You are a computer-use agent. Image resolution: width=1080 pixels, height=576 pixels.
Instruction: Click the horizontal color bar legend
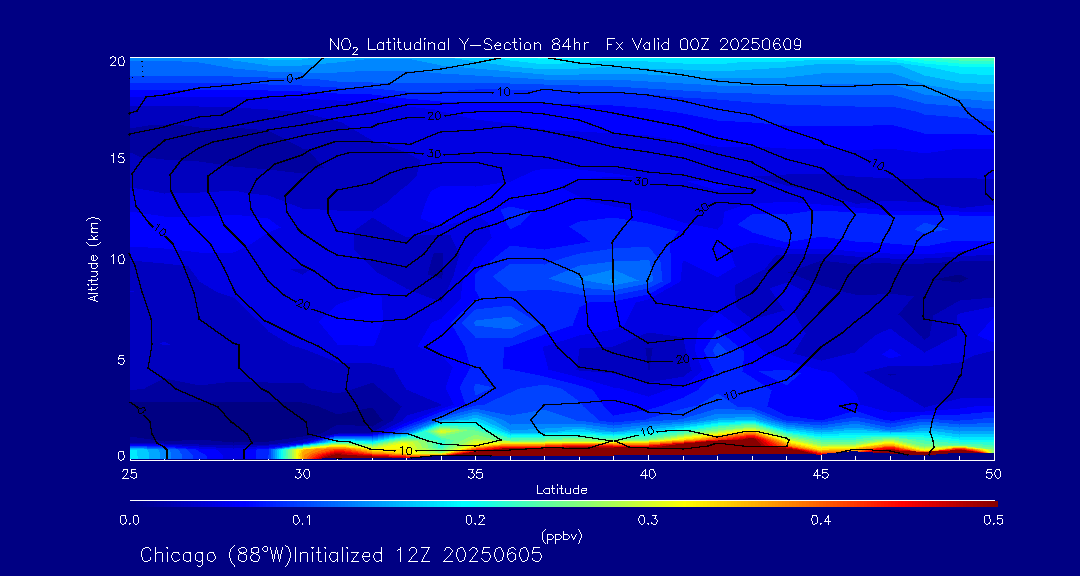pyautogui.click(x=563, y=504)
